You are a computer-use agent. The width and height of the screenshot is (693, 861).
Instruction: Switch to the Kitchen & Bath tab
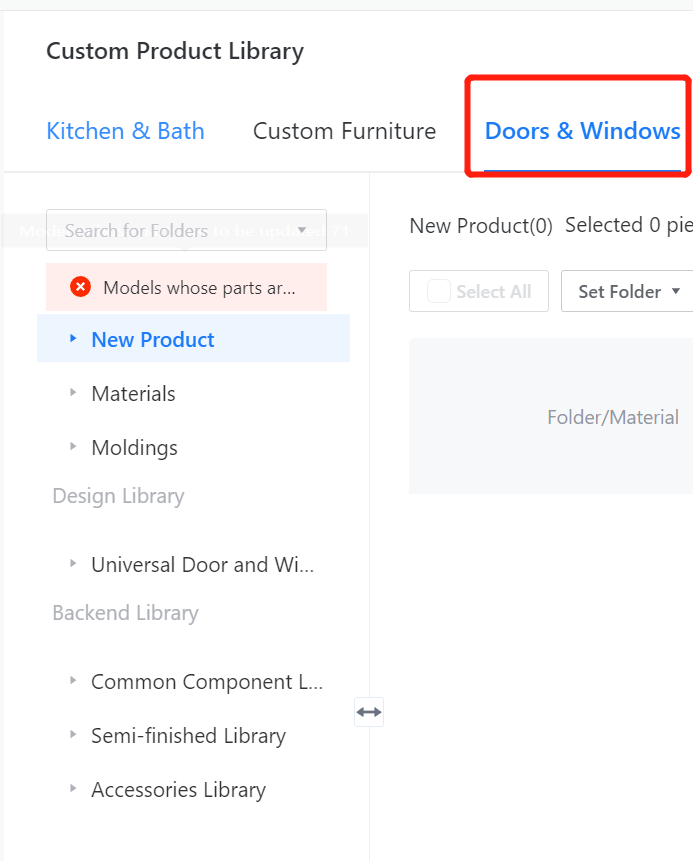125,131
